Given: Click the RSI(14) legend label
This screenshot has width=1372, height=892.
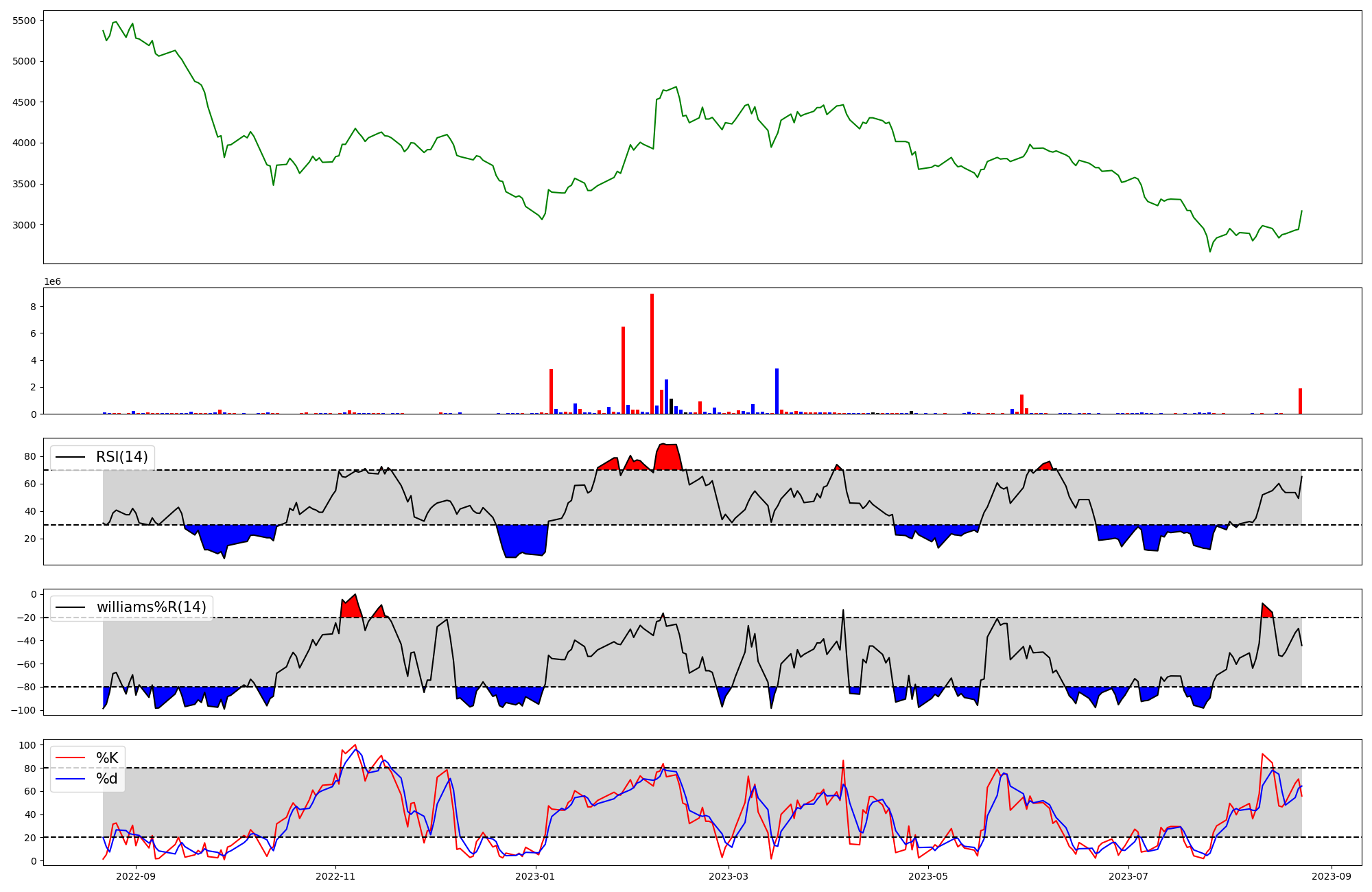Looking at the screenshot, I should click(121, 457).
